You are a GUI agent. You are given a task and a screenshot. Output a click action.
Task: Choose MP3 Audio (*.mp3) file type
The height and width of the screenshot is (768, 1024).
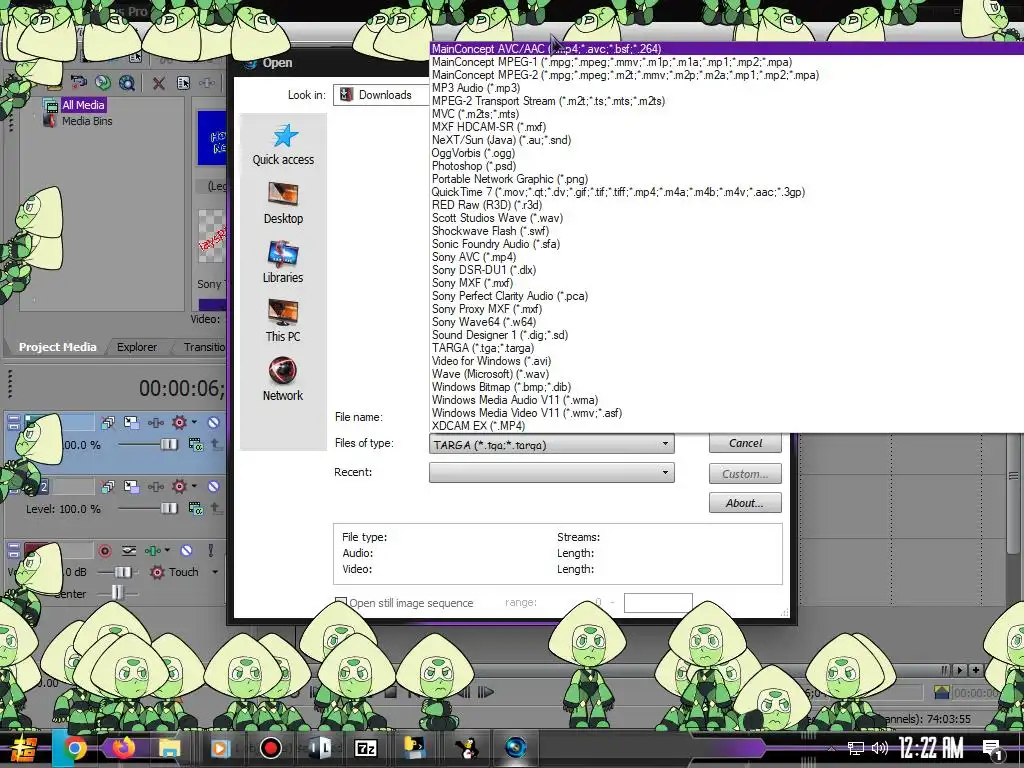click(x=727, y=88)
